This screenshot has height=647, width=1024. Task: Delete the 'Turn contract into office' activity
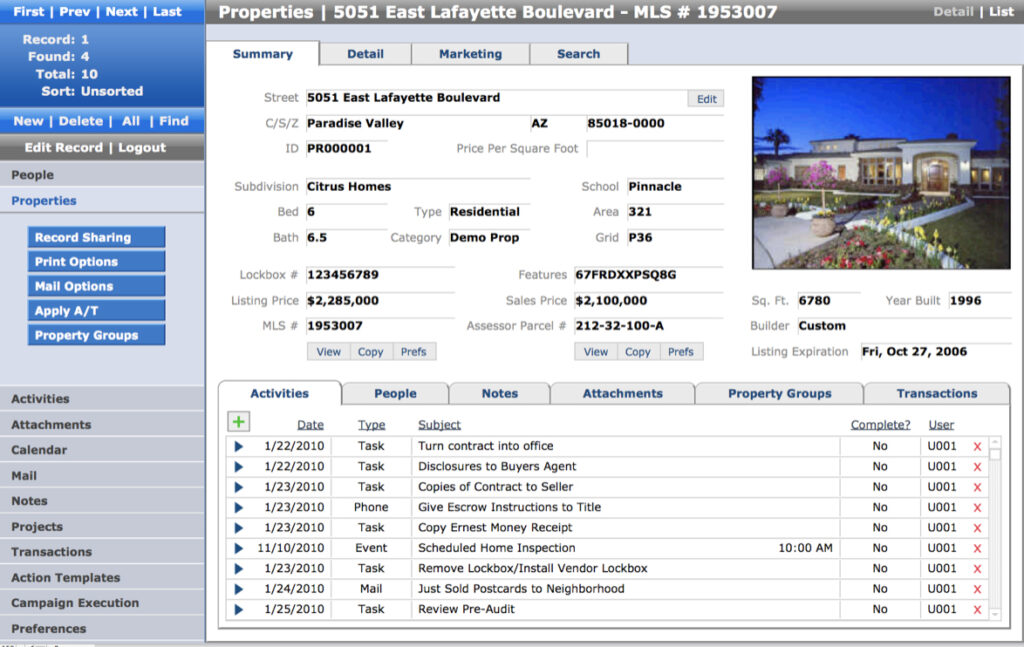[977, 447]
